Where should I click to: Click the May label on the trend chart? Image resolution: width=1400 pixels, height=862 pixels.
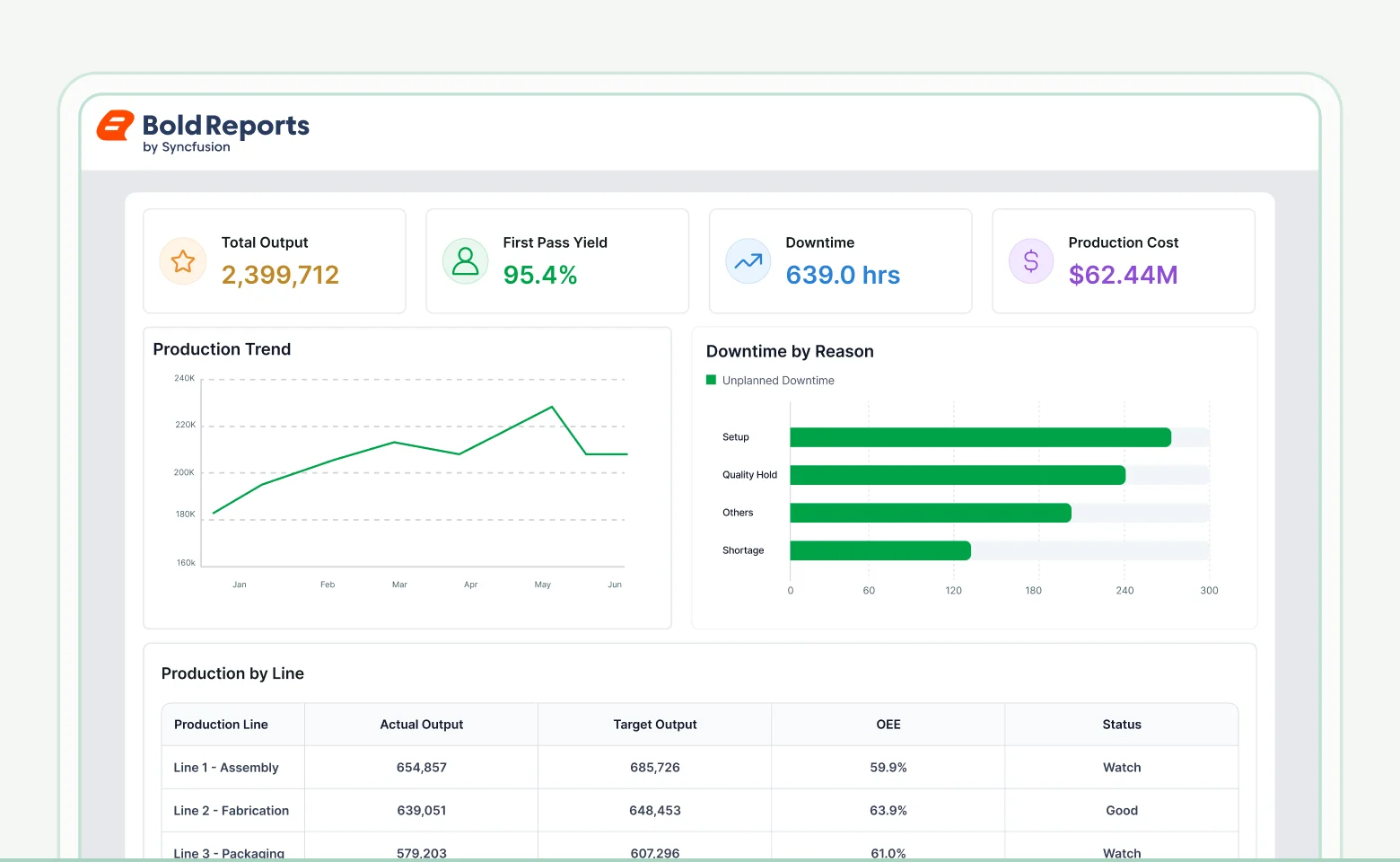543,585
